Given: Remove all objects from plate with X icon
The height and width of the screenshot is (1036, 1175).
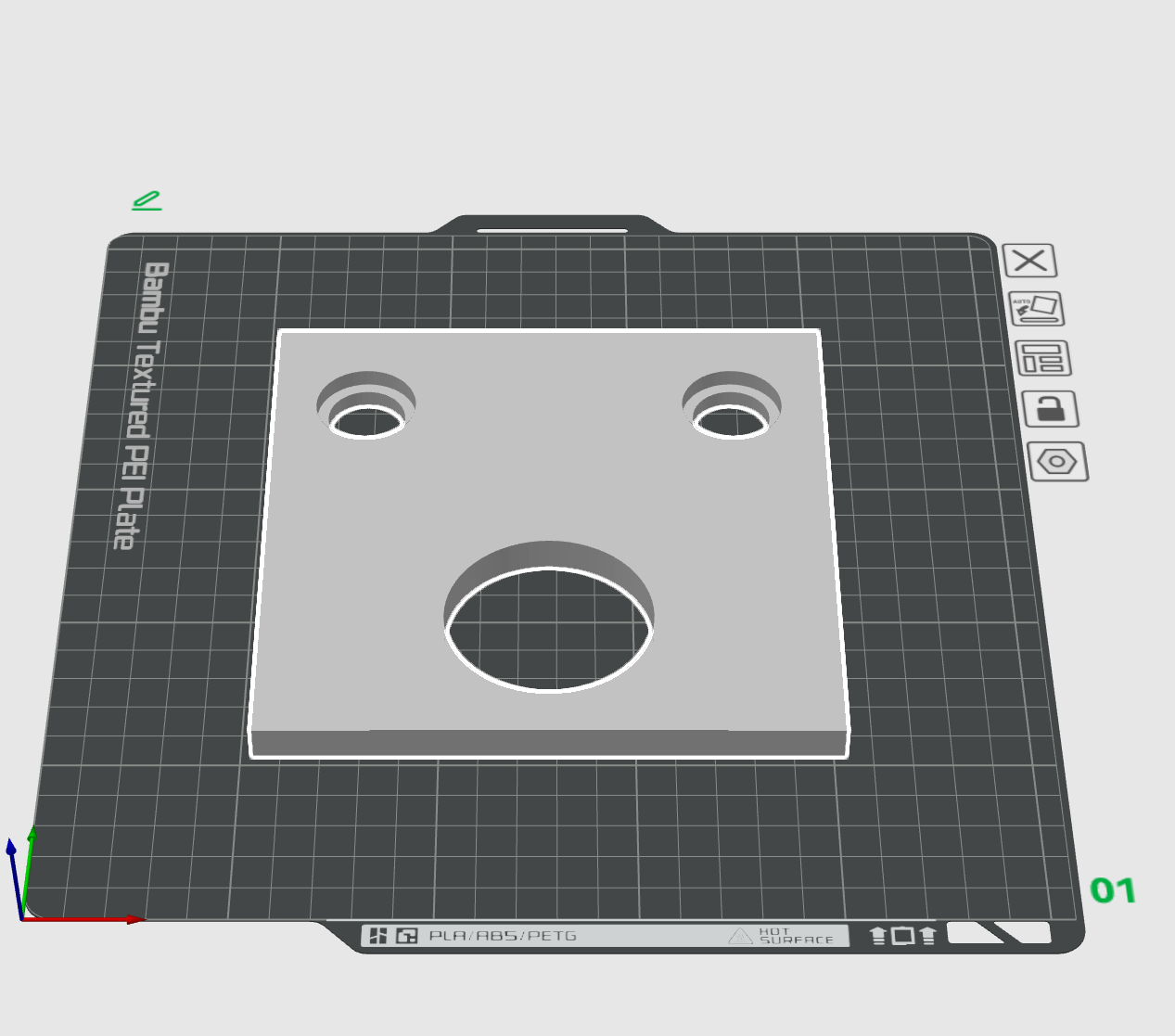Looking at the screenshot, I should 1029,261.
